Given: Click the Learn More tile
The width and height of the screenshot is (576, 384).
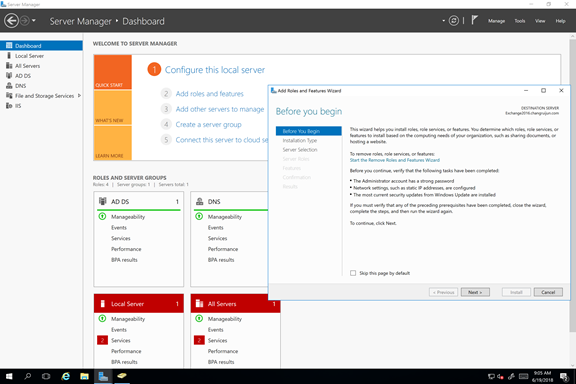Looking at the screenshot, I should click(x=112, y=143).
